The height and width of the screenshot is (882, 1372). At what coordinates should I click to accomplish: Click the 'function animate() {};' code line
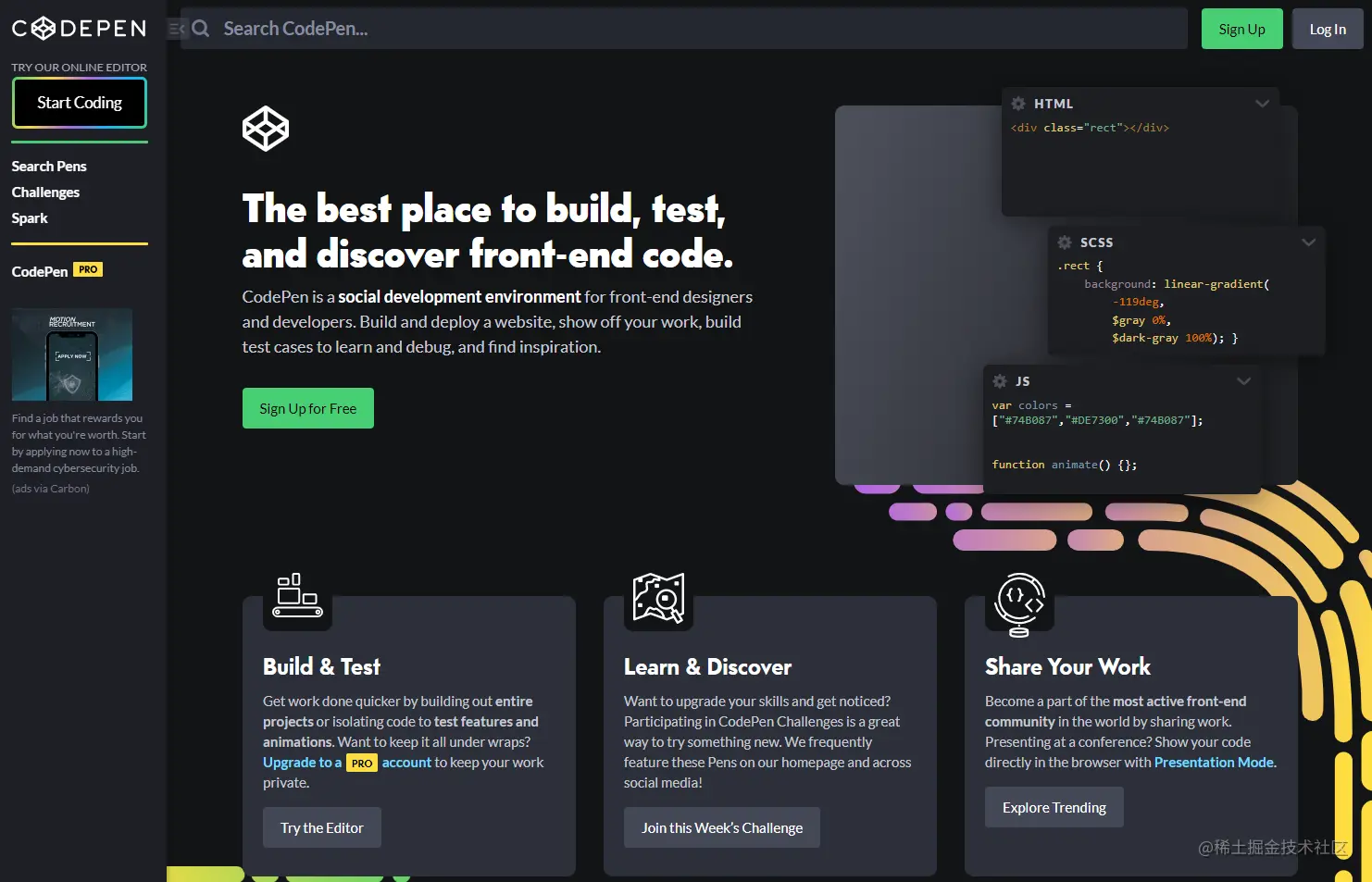click(x=1065, y=465)
